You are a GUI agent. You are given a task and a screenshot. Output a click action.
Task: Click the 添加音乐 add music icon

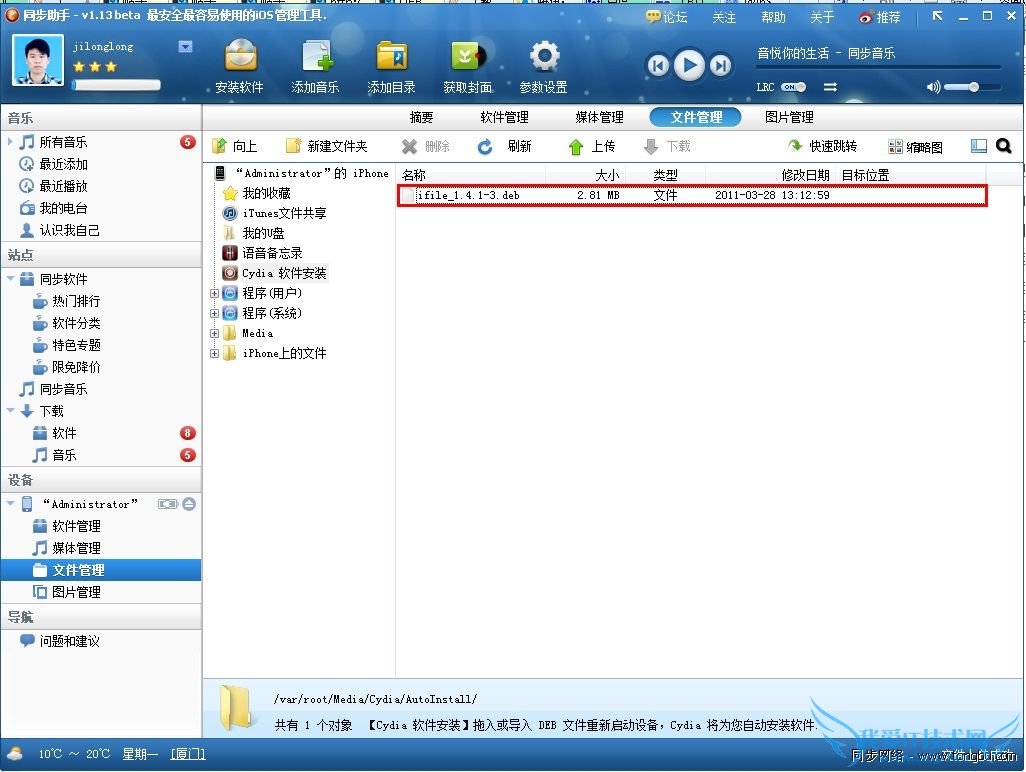(315, 66)
